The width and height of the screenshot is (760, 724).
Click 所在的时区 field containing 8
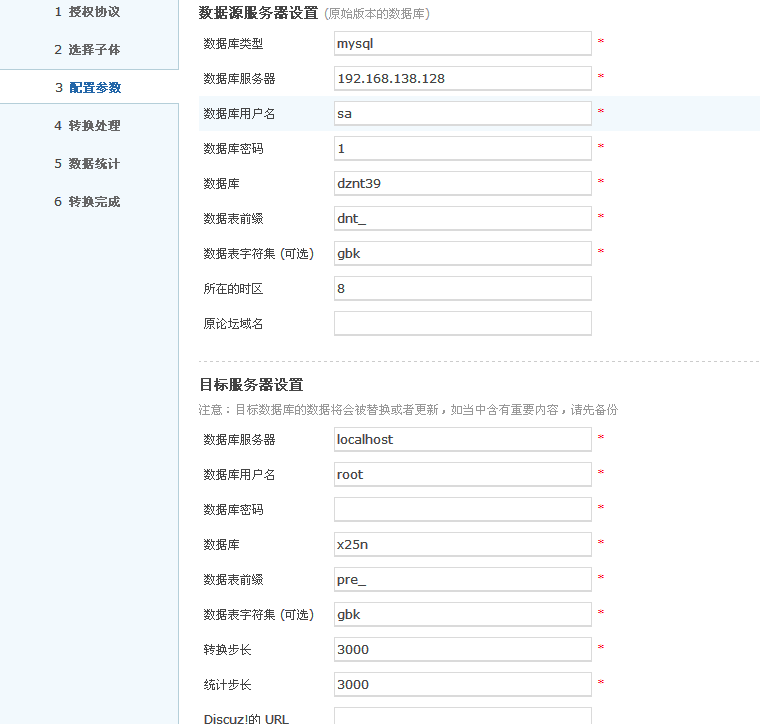(x=462, y=288)
